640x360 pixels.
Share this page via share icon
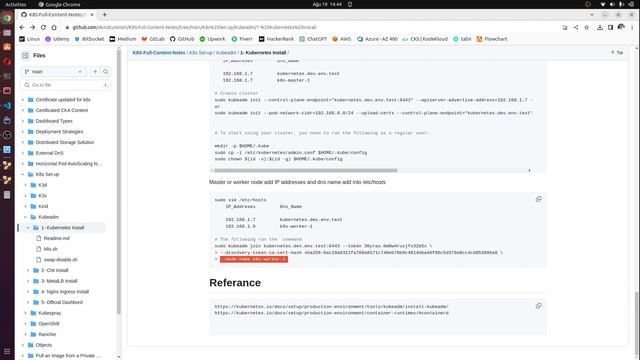[x=576, y=27]
